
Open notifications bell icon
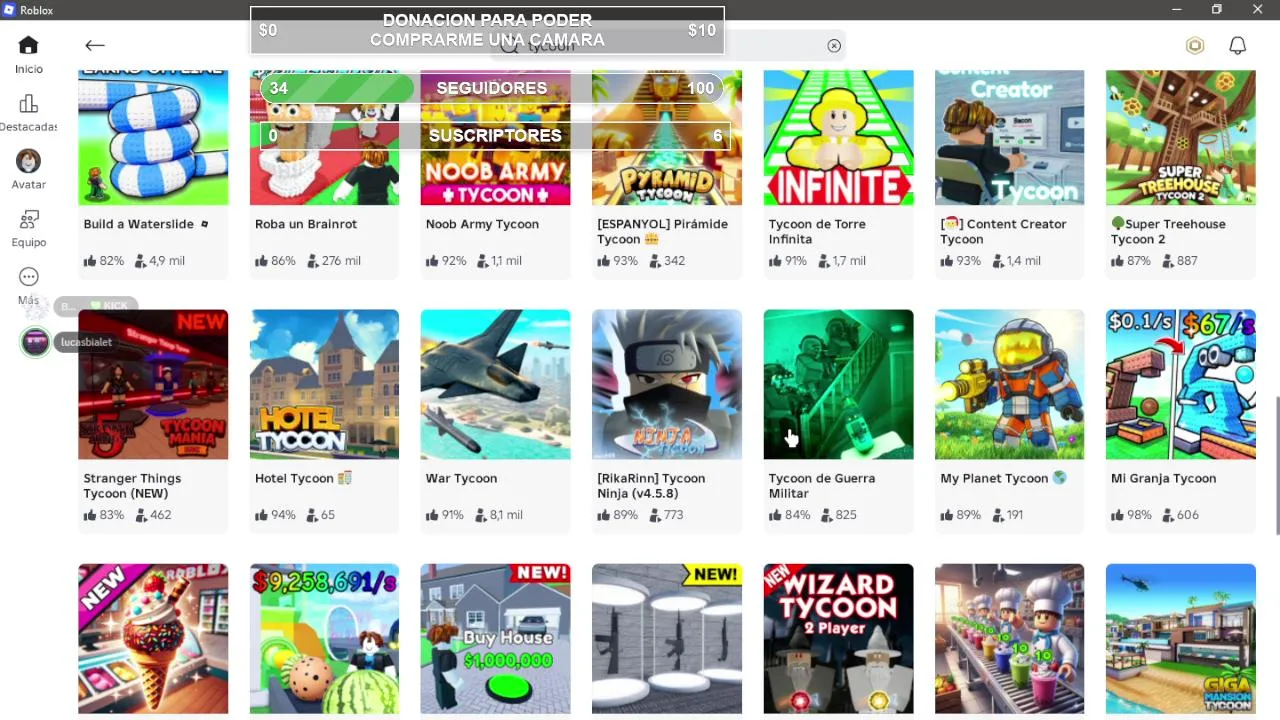(x=1238, y=45)
